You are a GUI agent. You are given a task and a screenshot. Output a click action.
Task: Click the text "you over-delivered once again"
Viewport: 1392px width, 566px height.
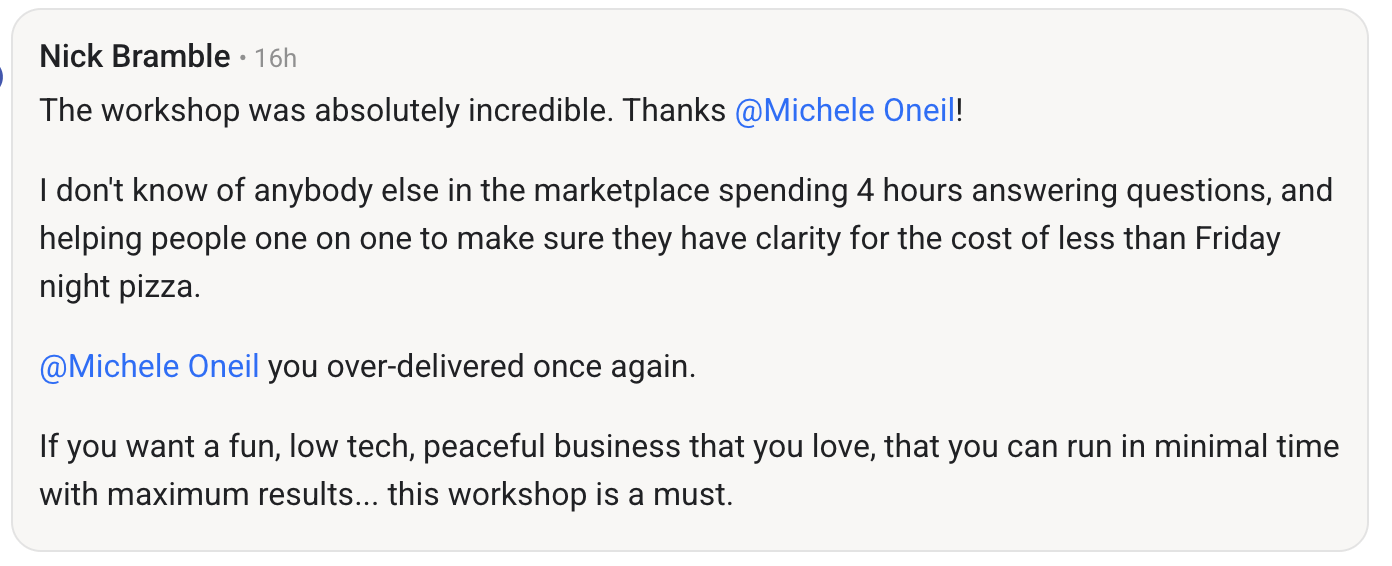pos(481,367)
